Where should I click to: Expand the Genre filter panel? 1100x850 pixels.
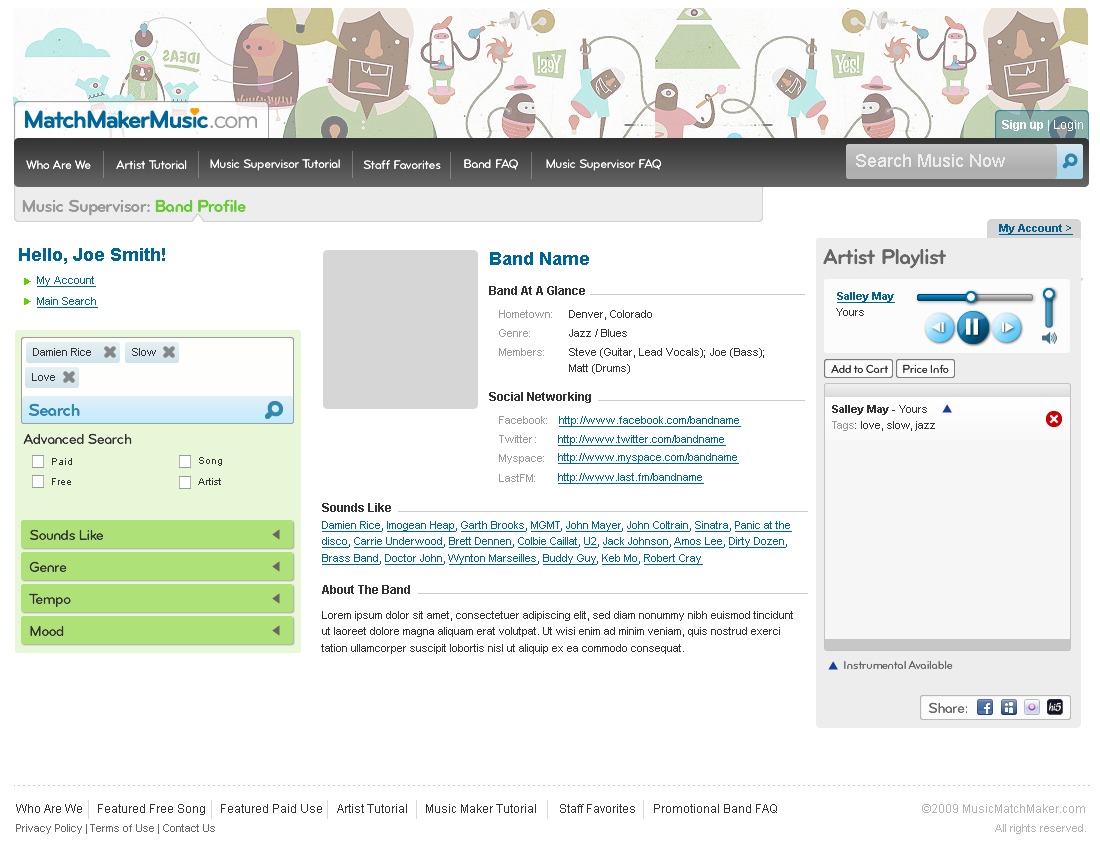pos(157,567)
